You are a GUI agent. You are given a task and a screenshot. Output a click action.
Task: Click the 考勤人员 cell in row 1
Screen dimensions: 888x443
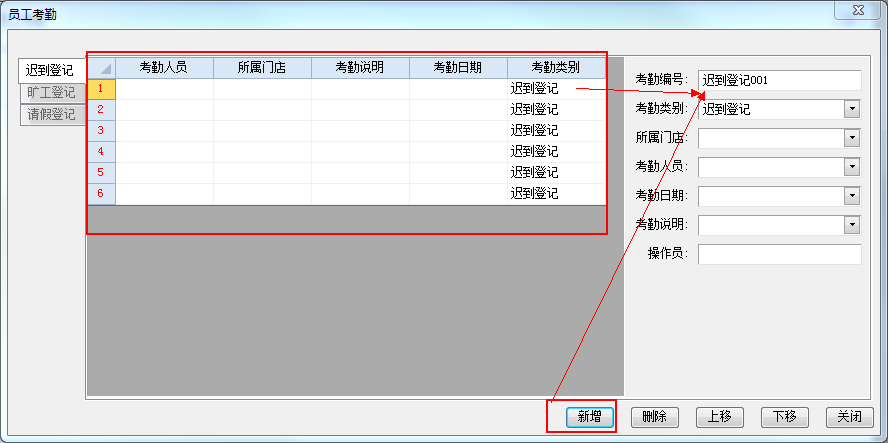point(164,89)
